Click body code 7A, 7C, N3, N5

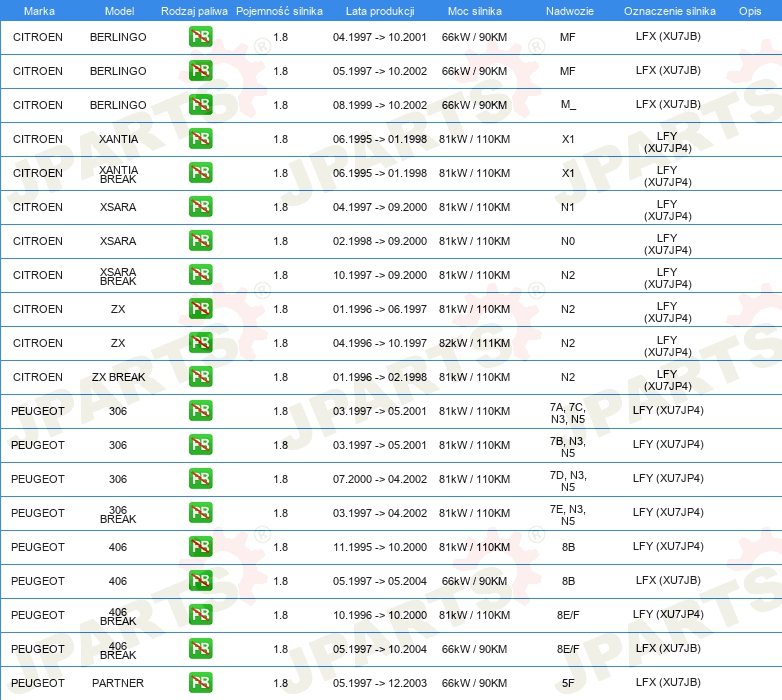pyautogui.click(x=568, y=413)
